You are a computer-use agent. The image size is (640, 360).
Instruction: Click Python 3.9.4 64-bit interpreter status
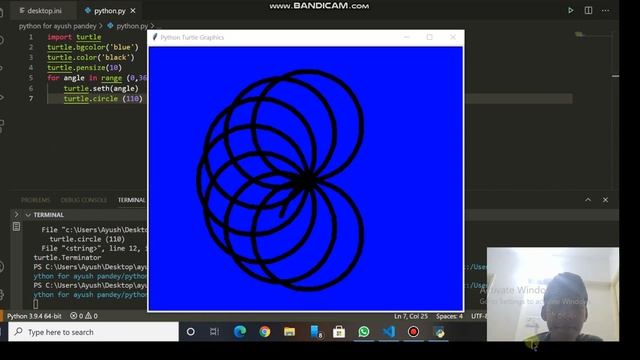click(x=34, y=316)
